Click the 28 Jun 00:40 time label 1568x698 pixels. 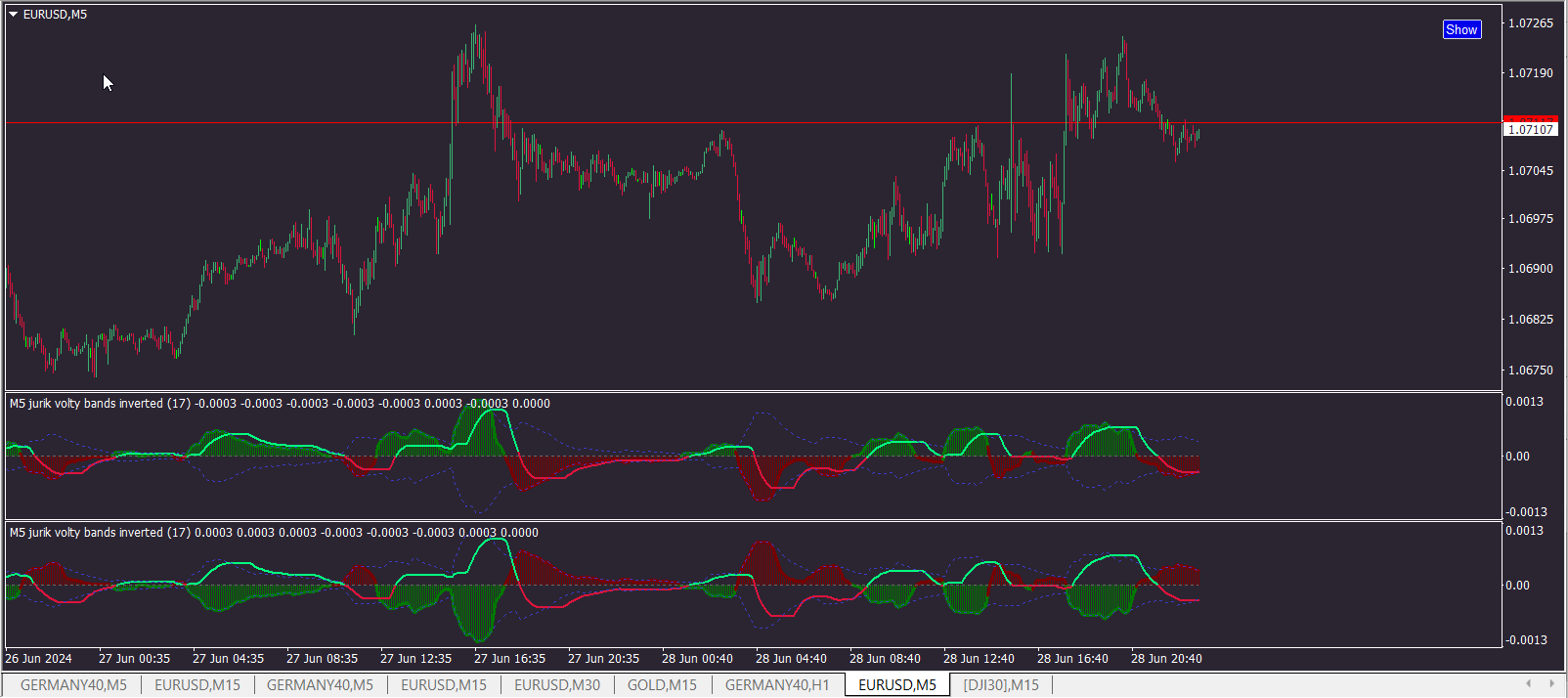point(697,658)
